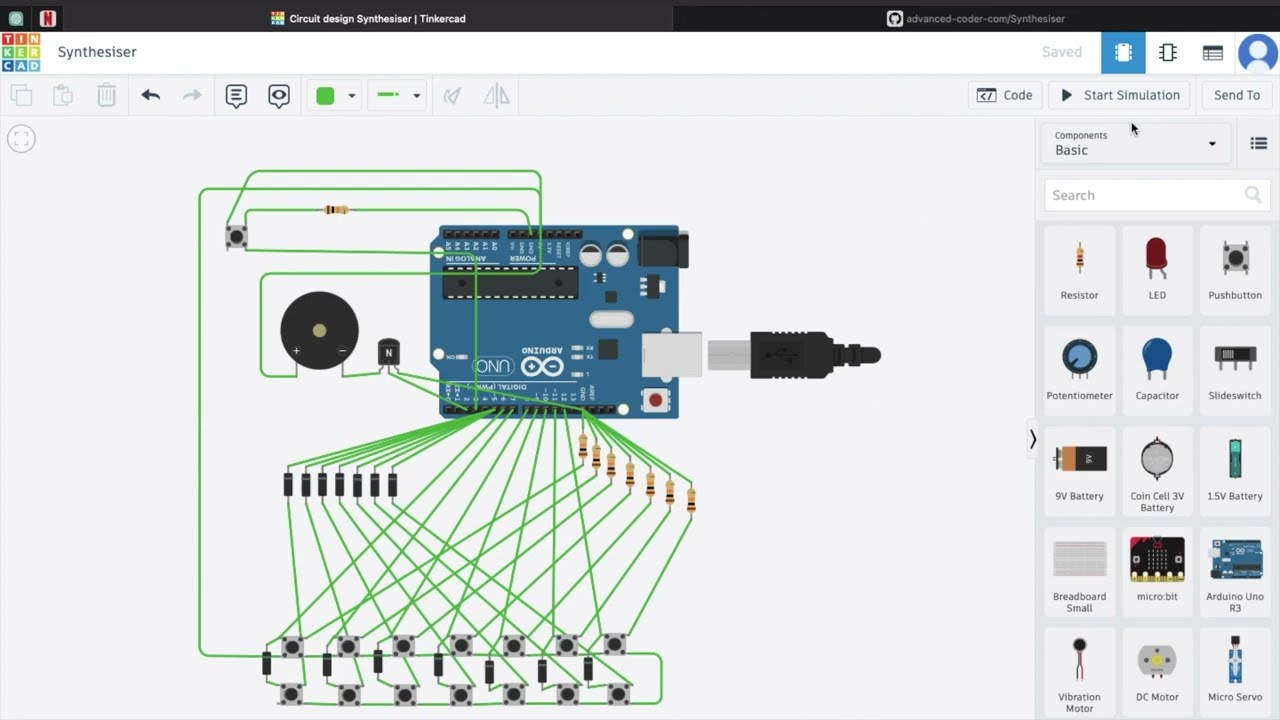Toggle notes visibility eye icon
Screen dimensions: 1280x720
[x=279, y=95]
